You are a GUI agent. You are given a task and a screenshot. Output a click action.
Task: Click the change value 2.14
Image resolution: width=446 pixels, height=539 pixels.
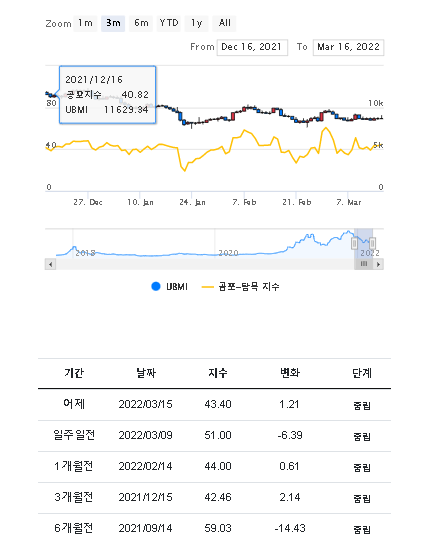click(x=290, y=497)
